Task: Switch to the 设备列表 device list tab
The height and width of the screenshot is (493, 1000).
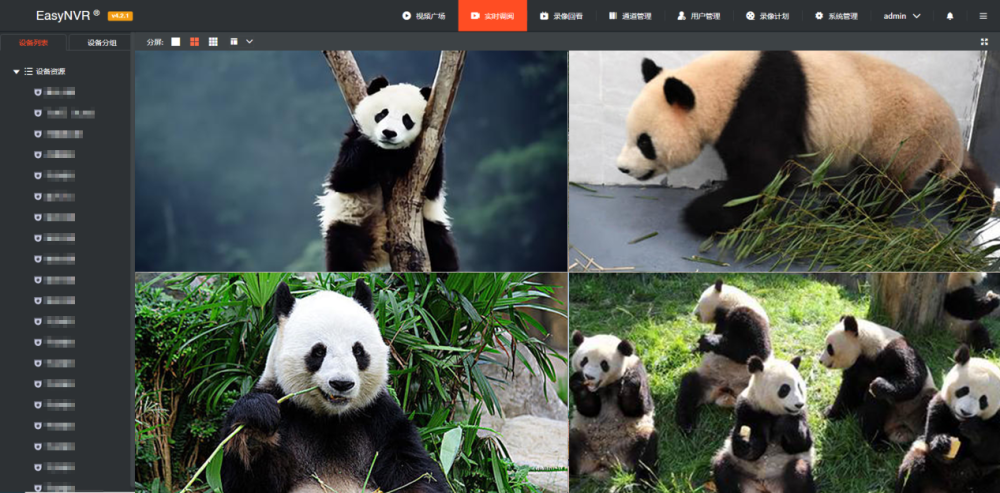Action: point(33,43)
